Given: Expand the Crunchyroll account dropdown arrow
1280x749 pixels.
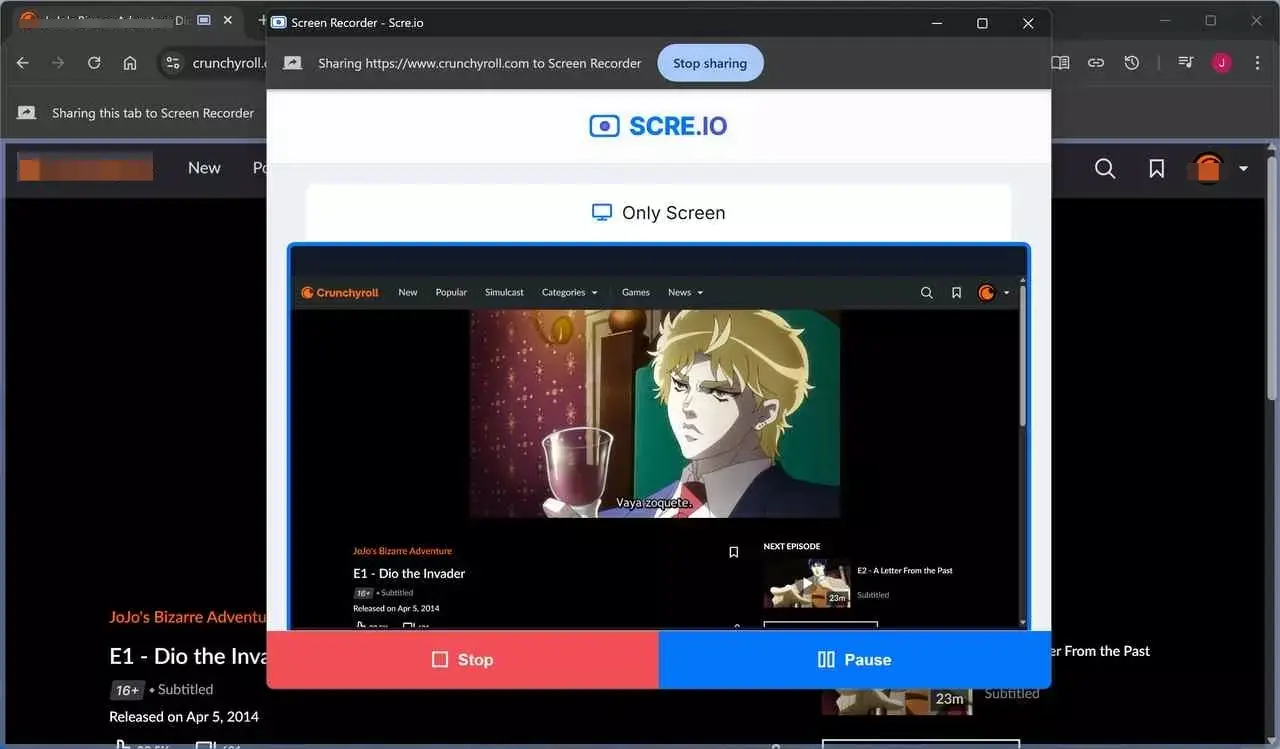Looking at the screenshot, I should click(x=1244, y=169).
